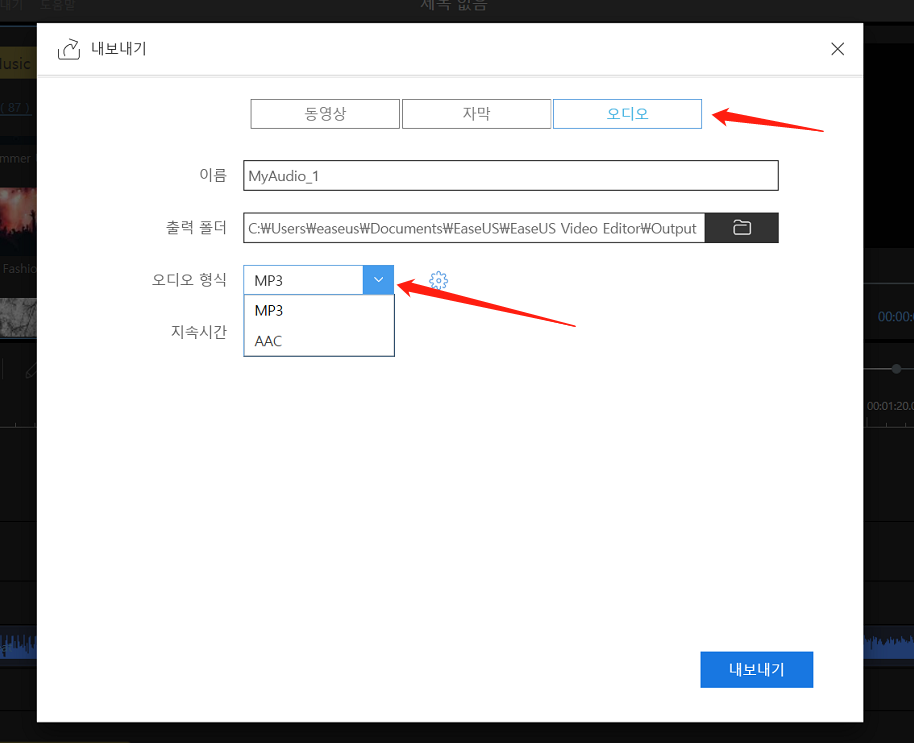The width and height of the screenshot is (914, 743).
Task: Select the 오디오 audio tab
Action: pos(627,114)
